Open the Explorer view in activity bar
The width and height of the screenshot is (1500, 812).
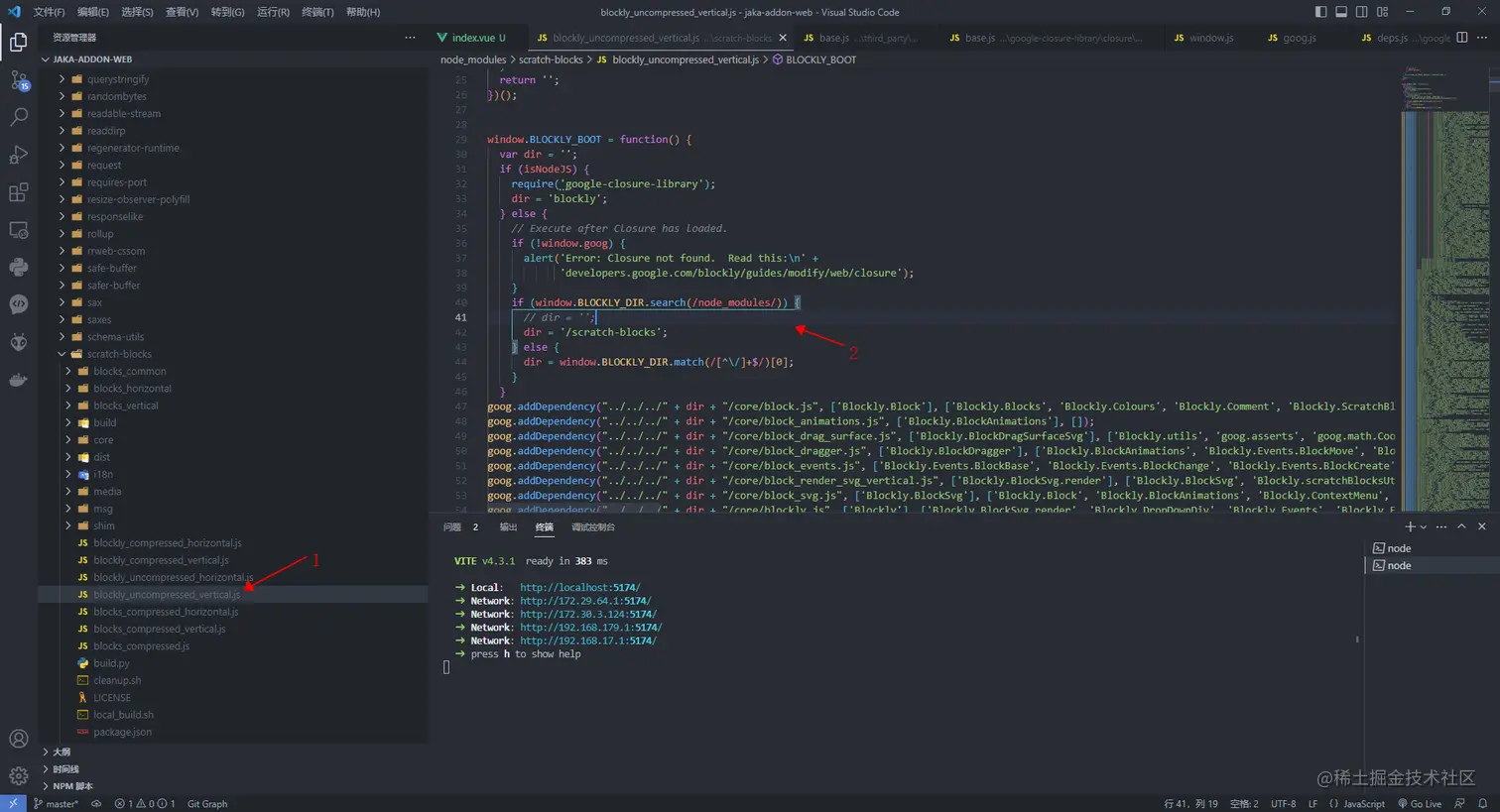tap(19, 42)
